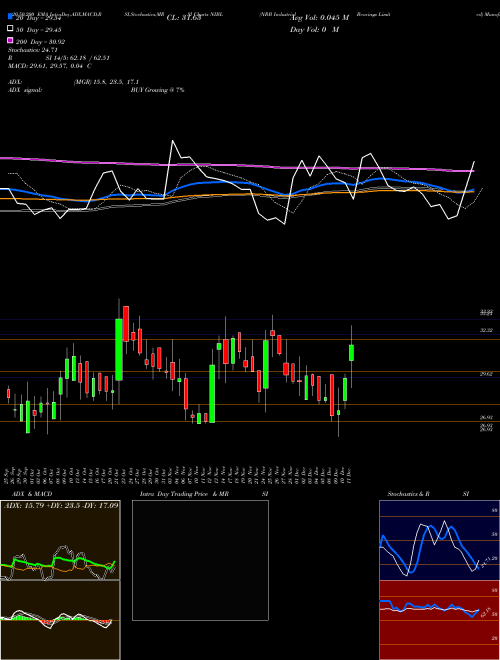Open the ADX indicator mini chart
This screenshot has width=500, height=660.
tap(60, 540)
